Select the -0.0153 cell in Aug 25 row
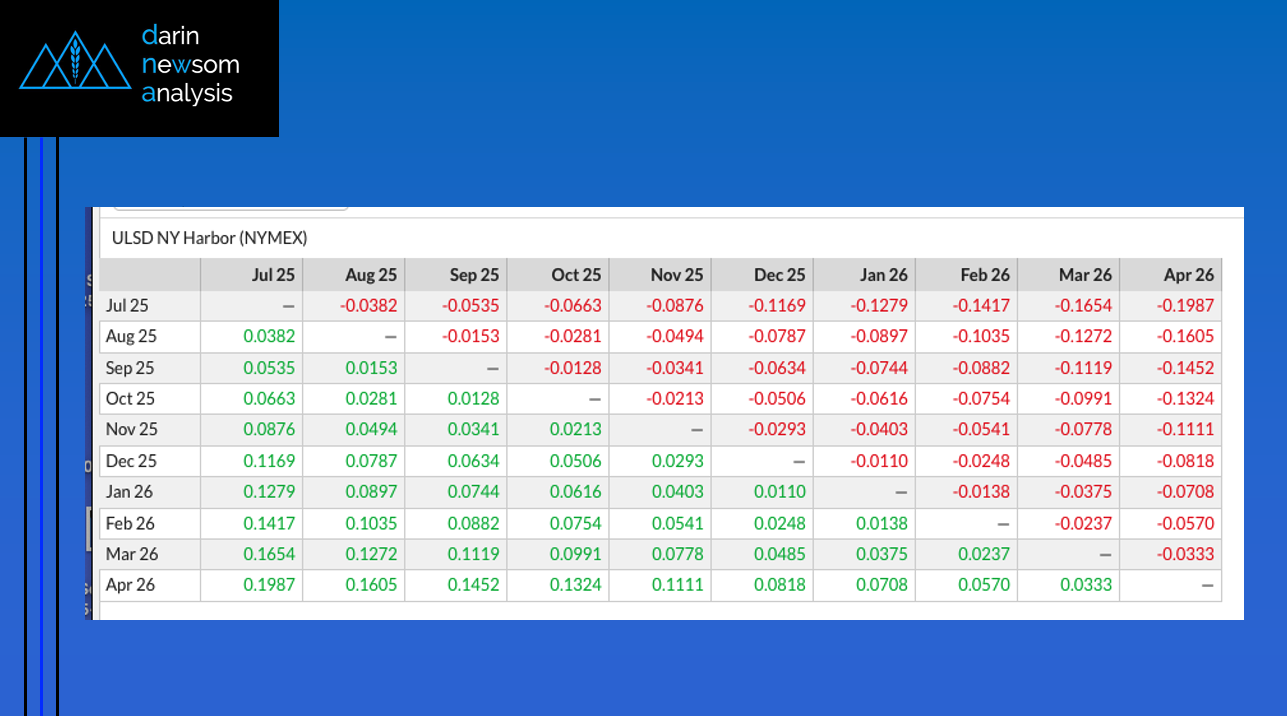Image resolution: width=1287 pixels, height=716 pixels. [x=471, y=336]
